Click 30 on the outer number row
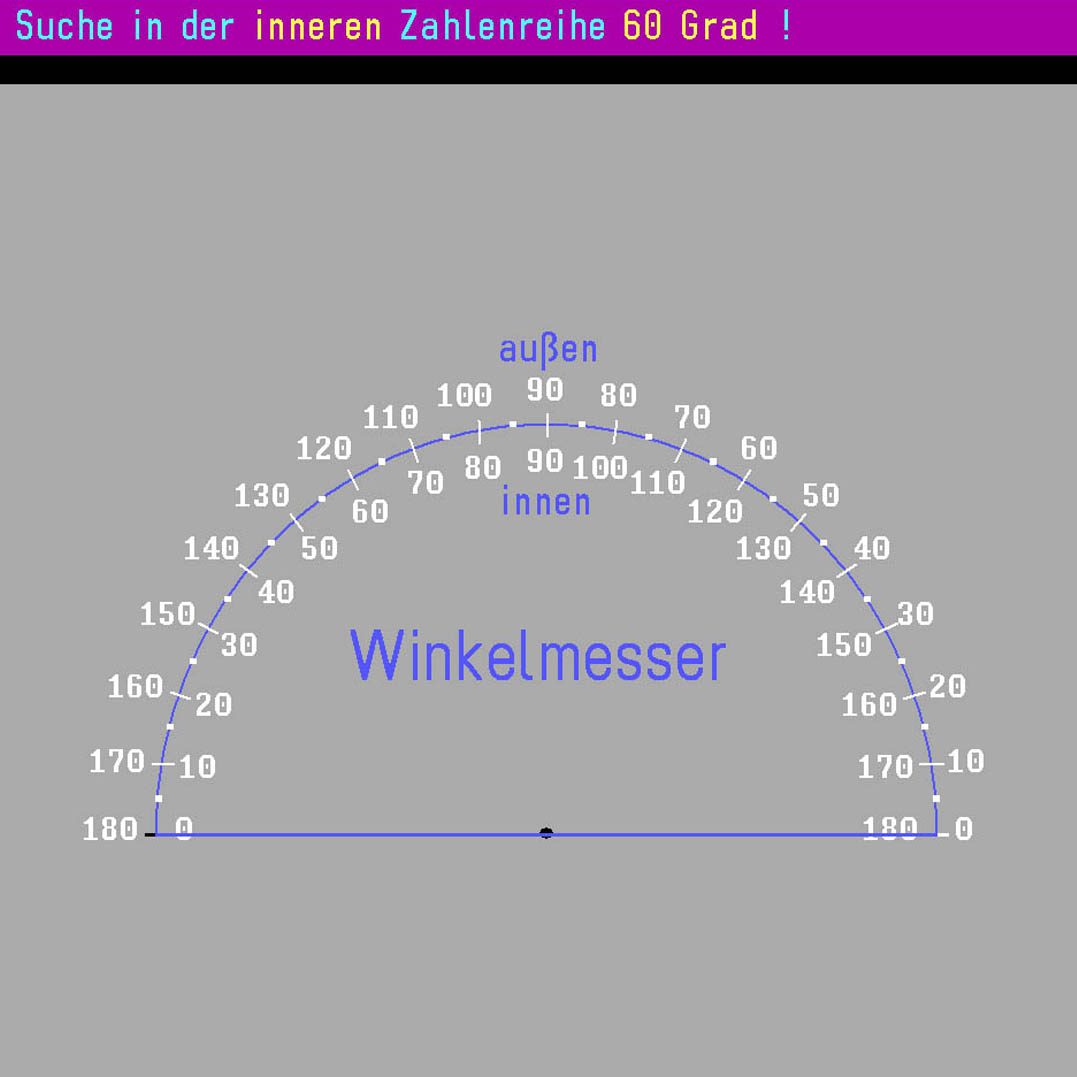Viewport: 1077px width, 1077px height. (915, 614)
